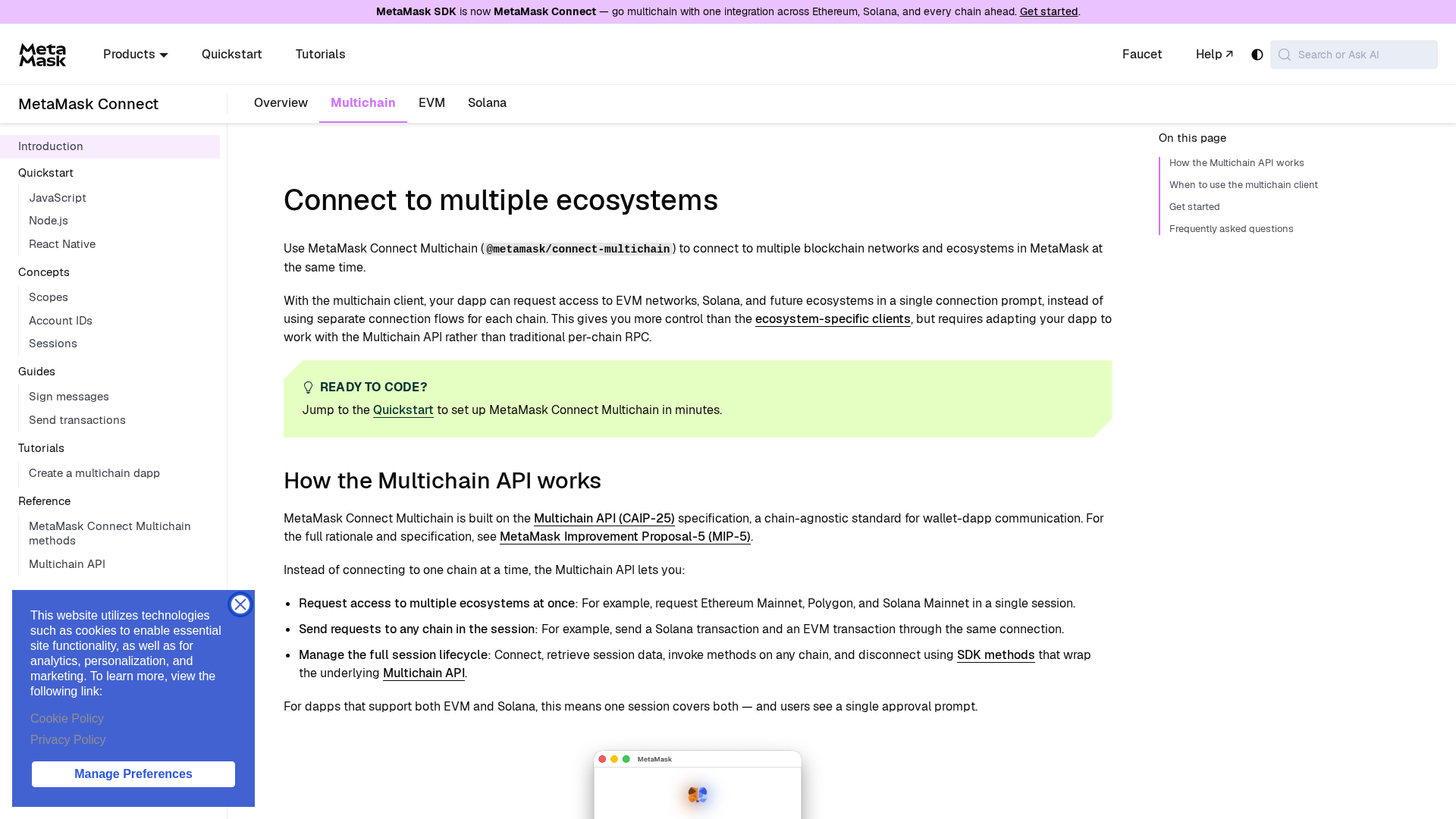Click the Multichain API link in bullet list

(424, 673)
